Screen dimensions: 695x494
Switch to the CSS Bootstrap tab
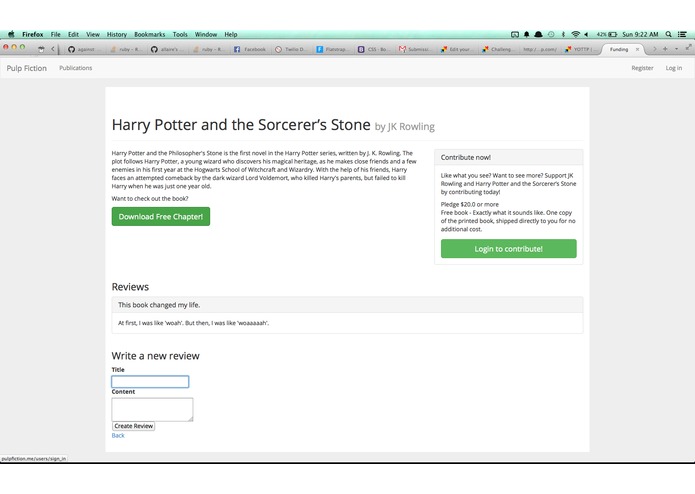pos(373,49)
